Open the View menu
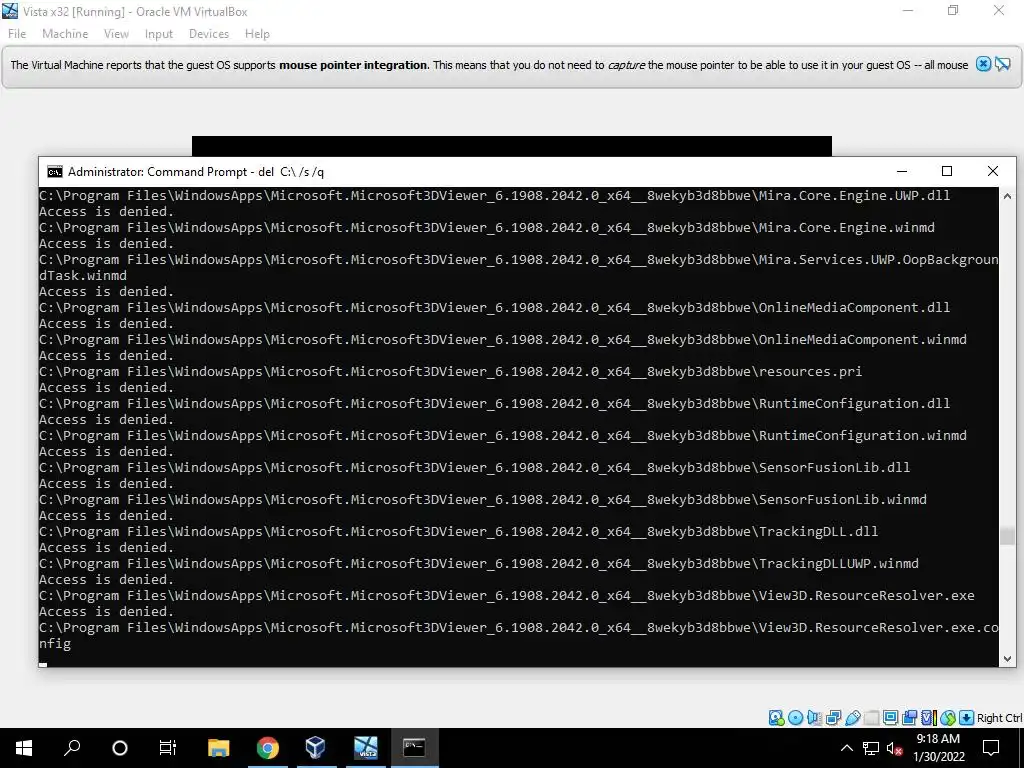 pos(116,34)
